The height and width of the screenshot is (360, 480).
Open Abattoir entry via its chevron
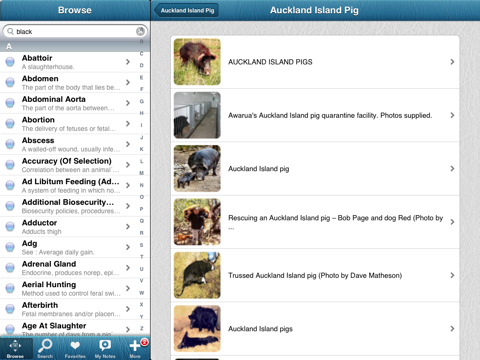point(128,62)
